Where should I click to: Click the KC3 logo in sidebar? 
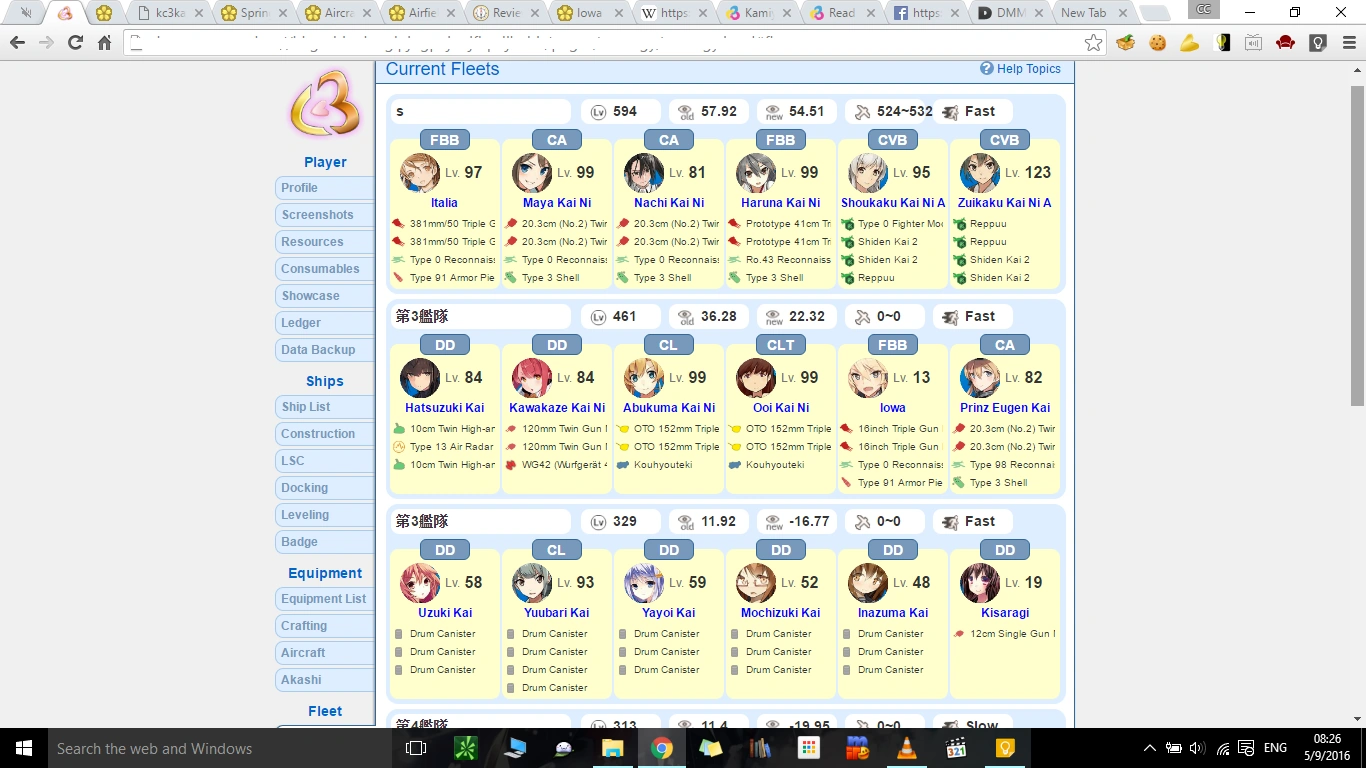(x=325, y=103)
